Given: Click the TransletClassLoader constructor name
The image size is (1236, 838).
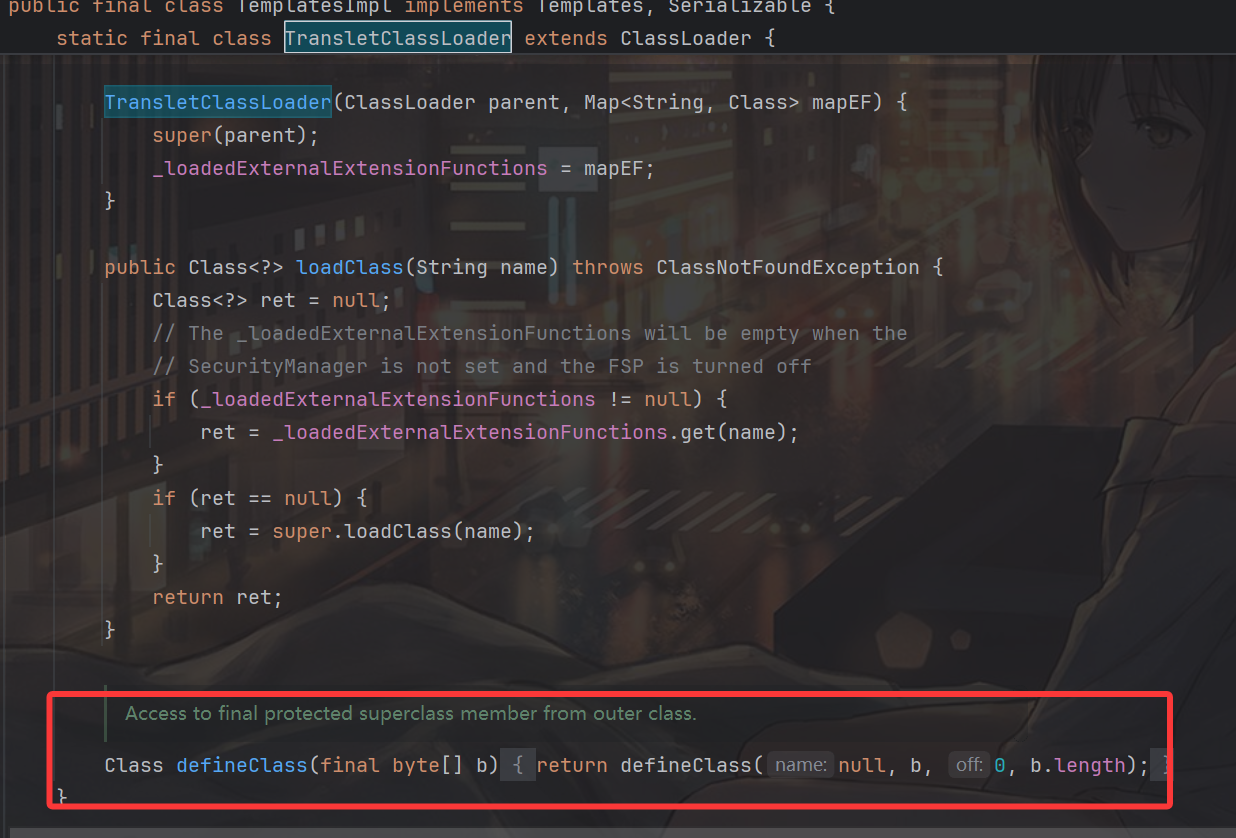Looking at the screenshot, I should tap(217, 103).
